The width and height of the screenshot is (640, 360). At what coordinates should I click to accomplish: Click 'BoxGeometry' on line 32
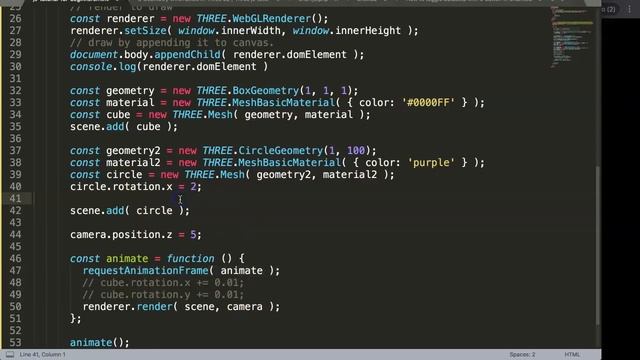pos(266,91)
